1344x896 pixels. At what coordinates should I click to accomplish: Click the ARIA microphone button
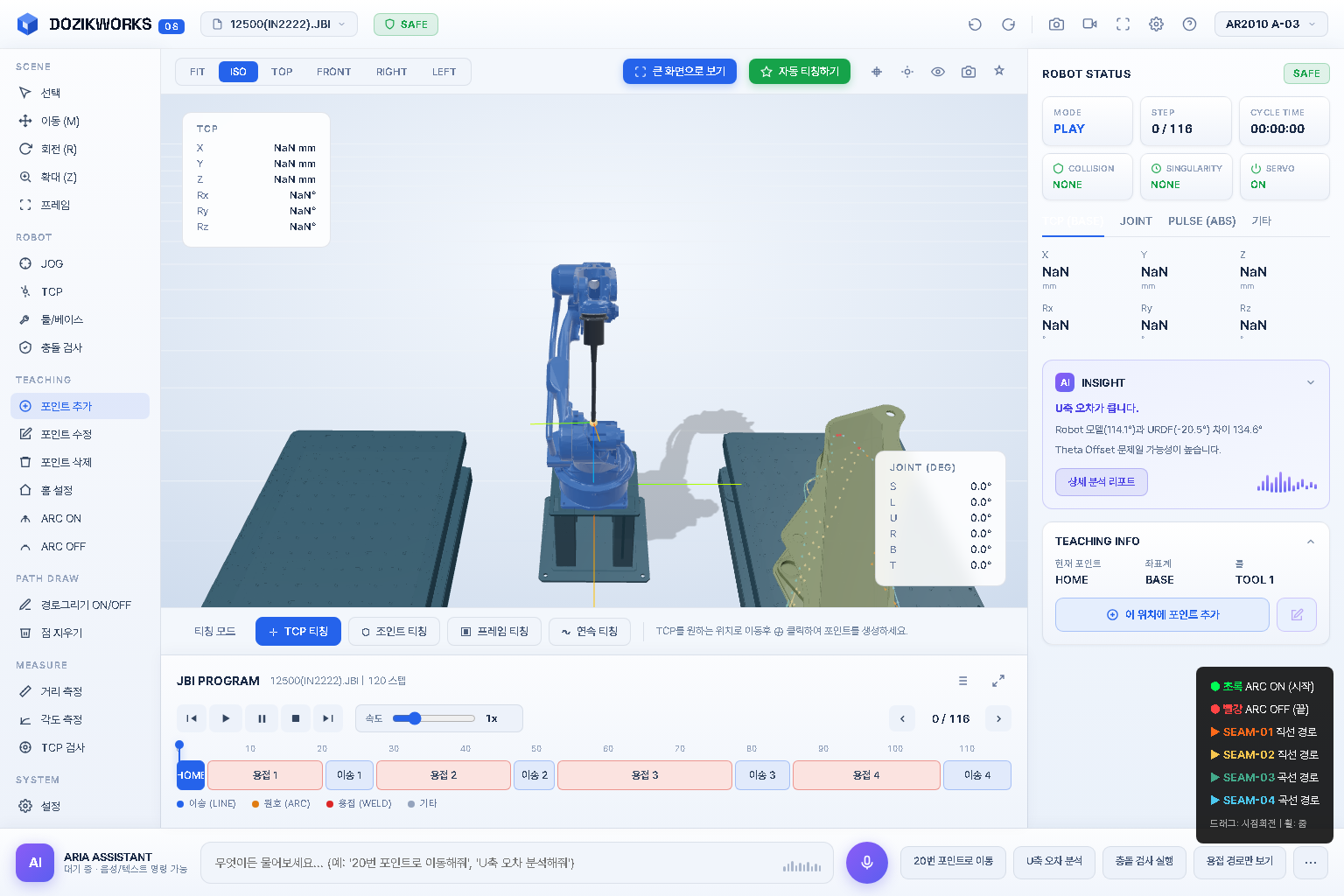[x=867, y=862]
